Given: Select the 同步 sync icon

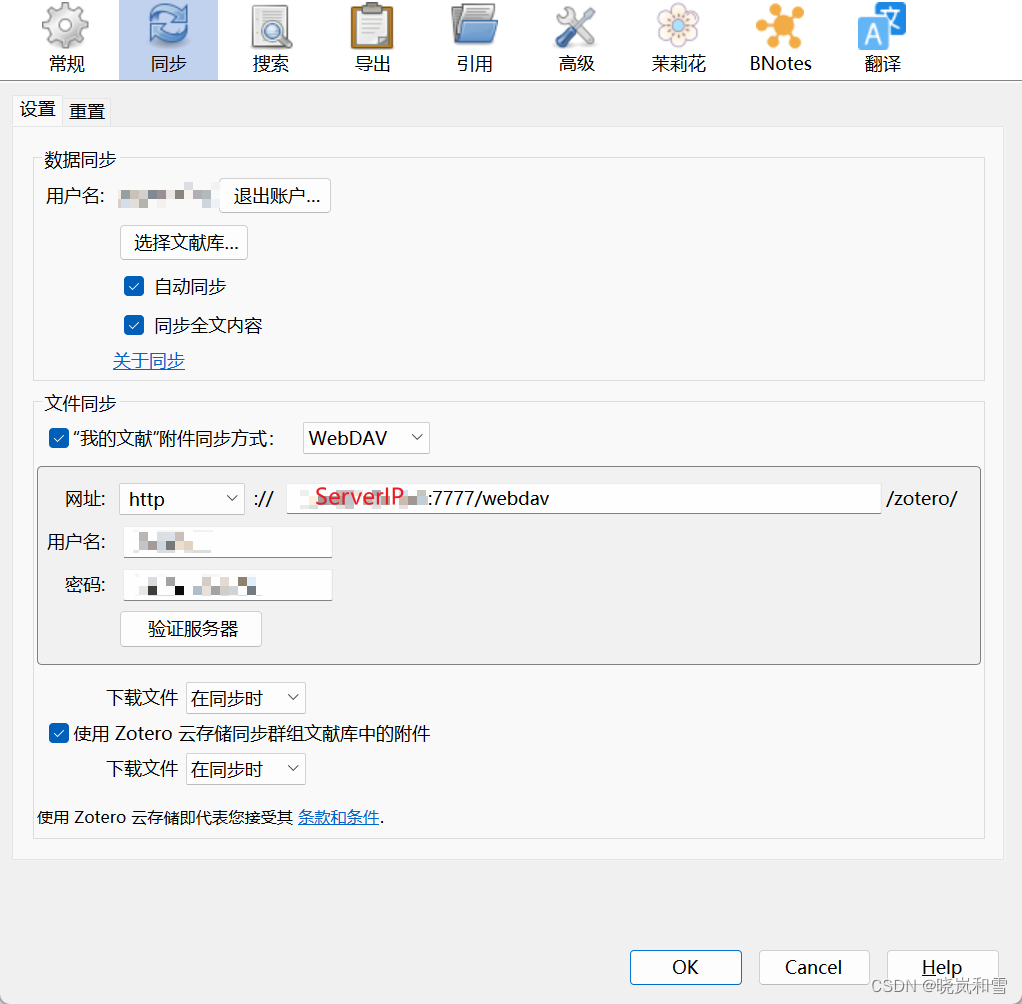Looking at the screenshot, I should (167, 38).
